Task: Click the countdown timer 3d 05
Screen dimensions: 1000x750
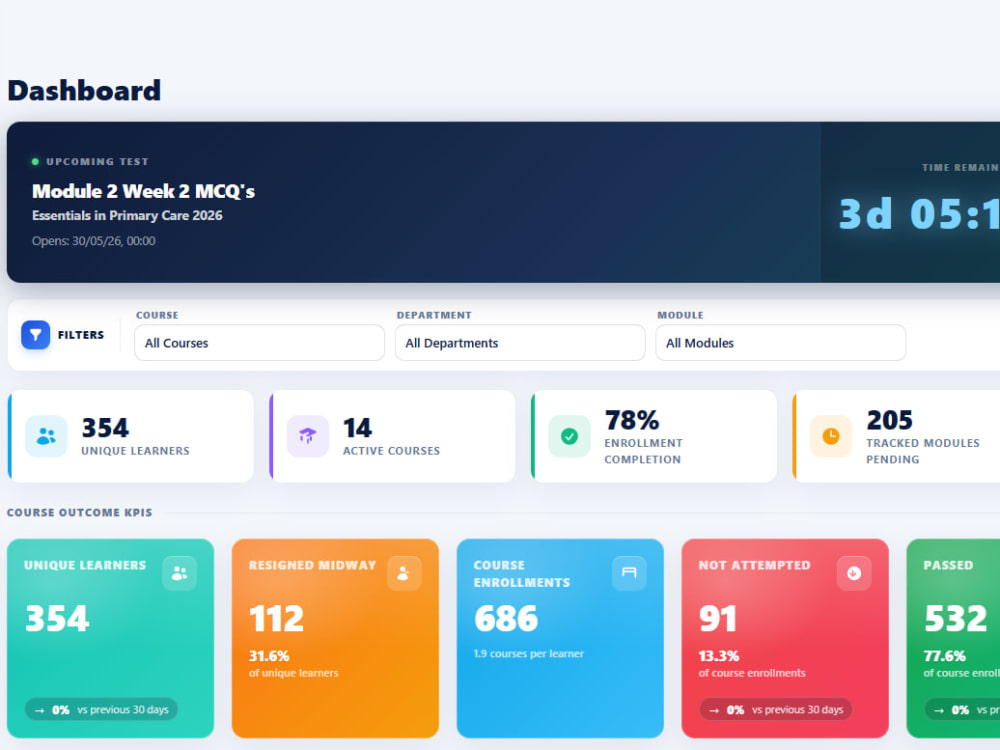Action: (919, 214)
